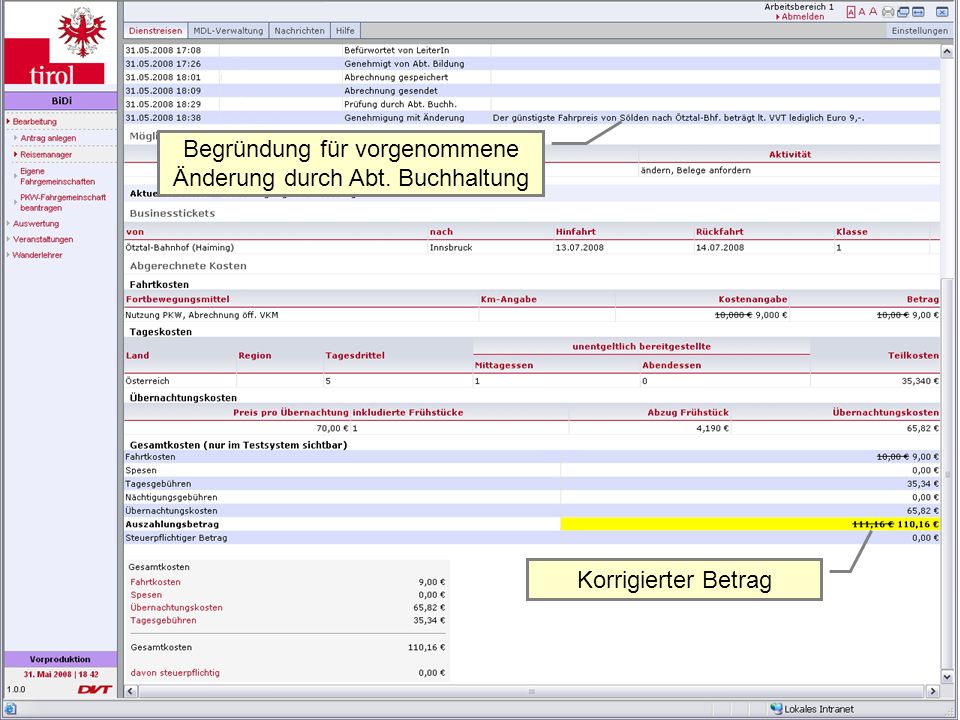Click the horizontal scrollbar thumb

coord(531,691)
